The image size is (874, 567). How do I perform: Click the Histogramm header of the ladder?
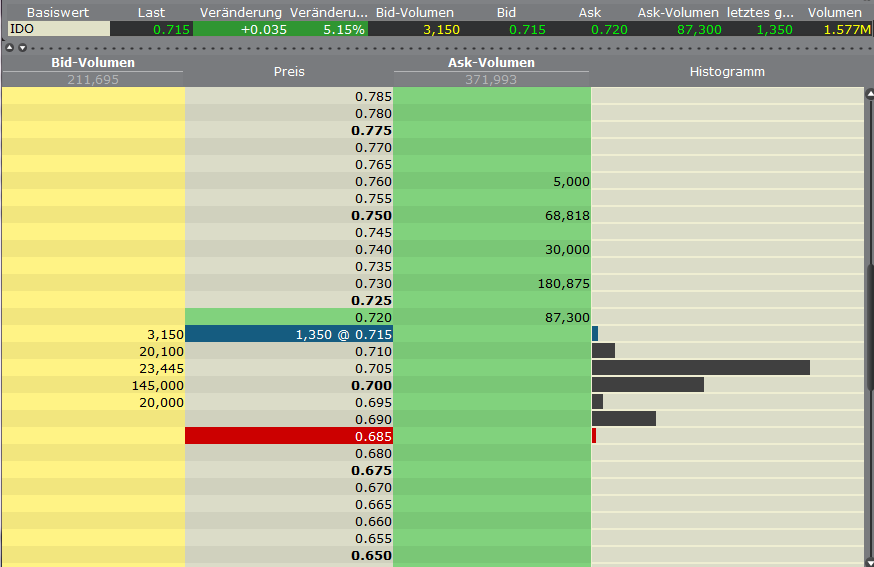(x=727, y=71)
